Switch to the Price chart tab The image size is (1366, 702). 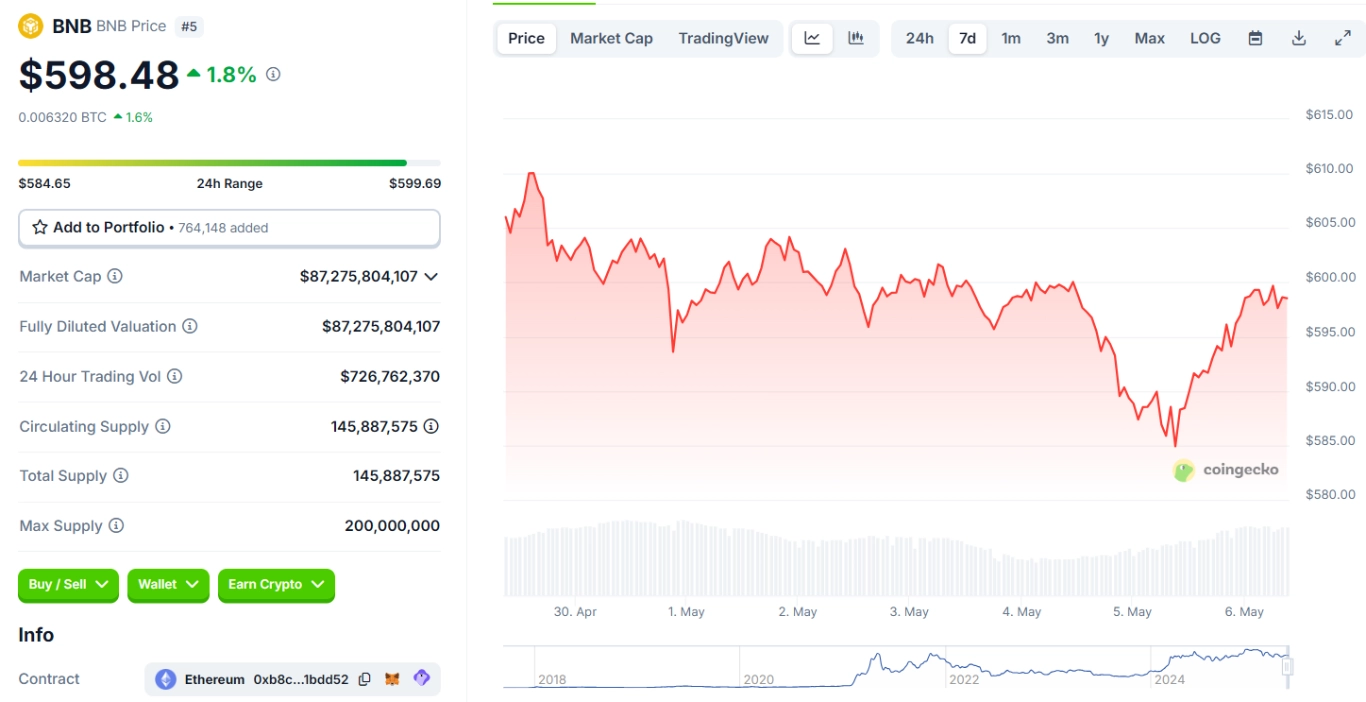point(526,38)
